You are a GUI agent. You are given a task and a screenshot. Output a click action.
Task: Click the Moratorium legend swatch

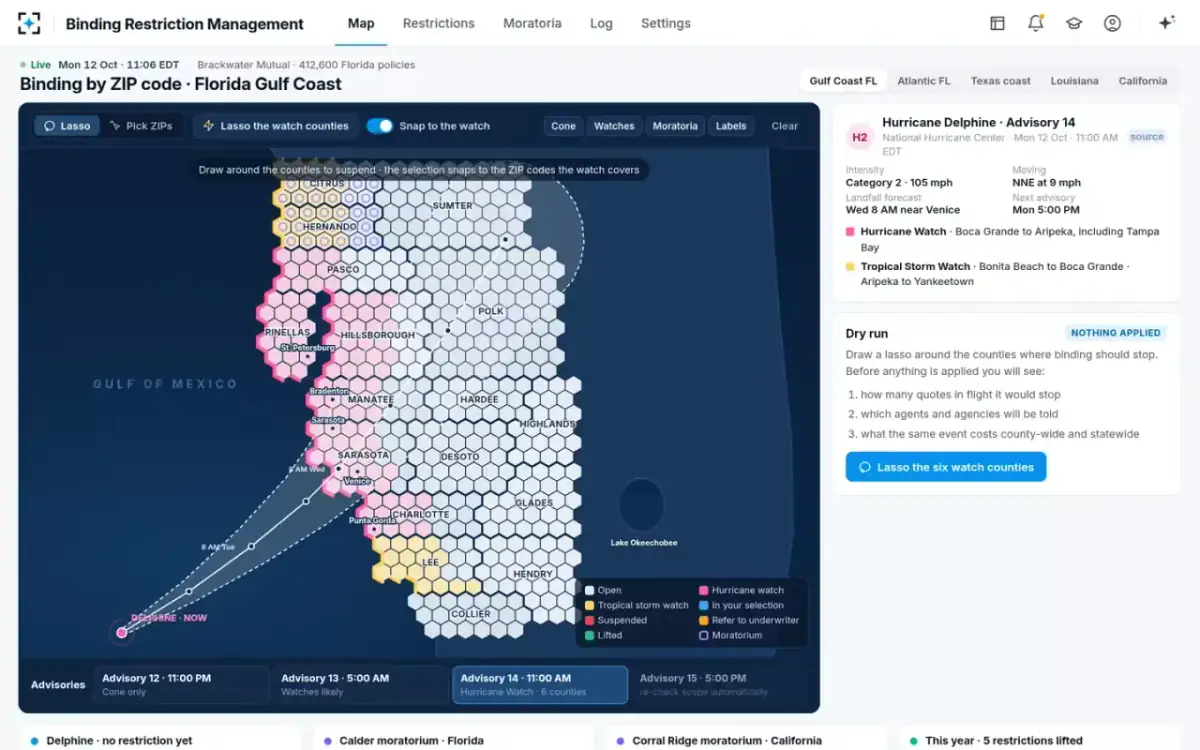(x=704, y=635)
